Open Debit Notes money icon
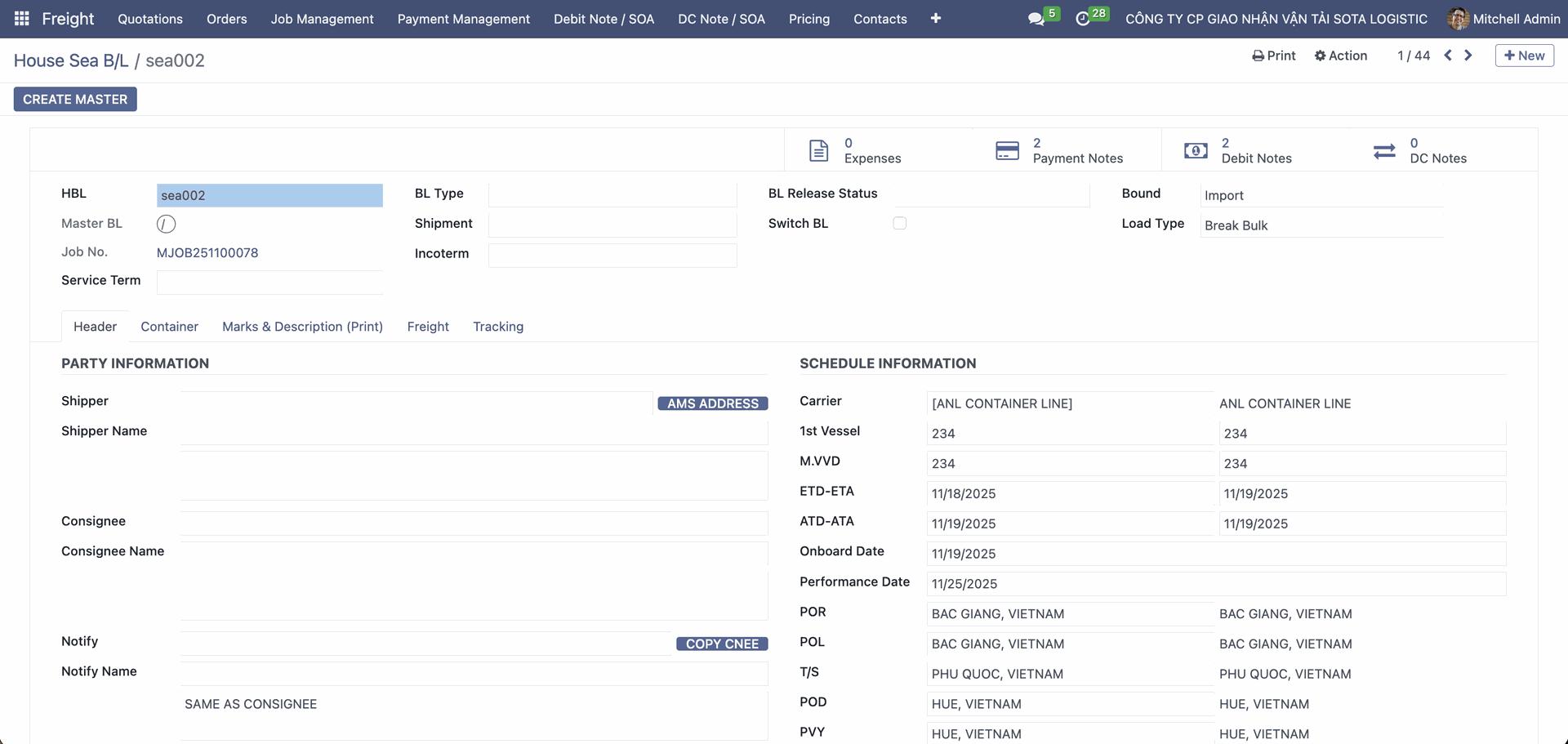Viewport: 1568px width, 744px height. 1196,151
